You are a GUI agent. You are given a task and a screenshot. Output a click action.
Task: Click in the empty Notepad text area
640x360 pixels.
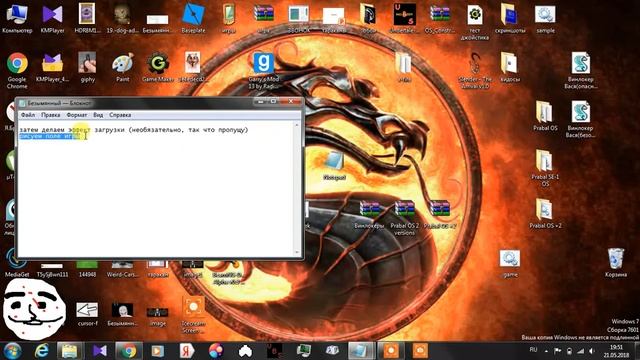pyautogui.click(x=155, y=196)
